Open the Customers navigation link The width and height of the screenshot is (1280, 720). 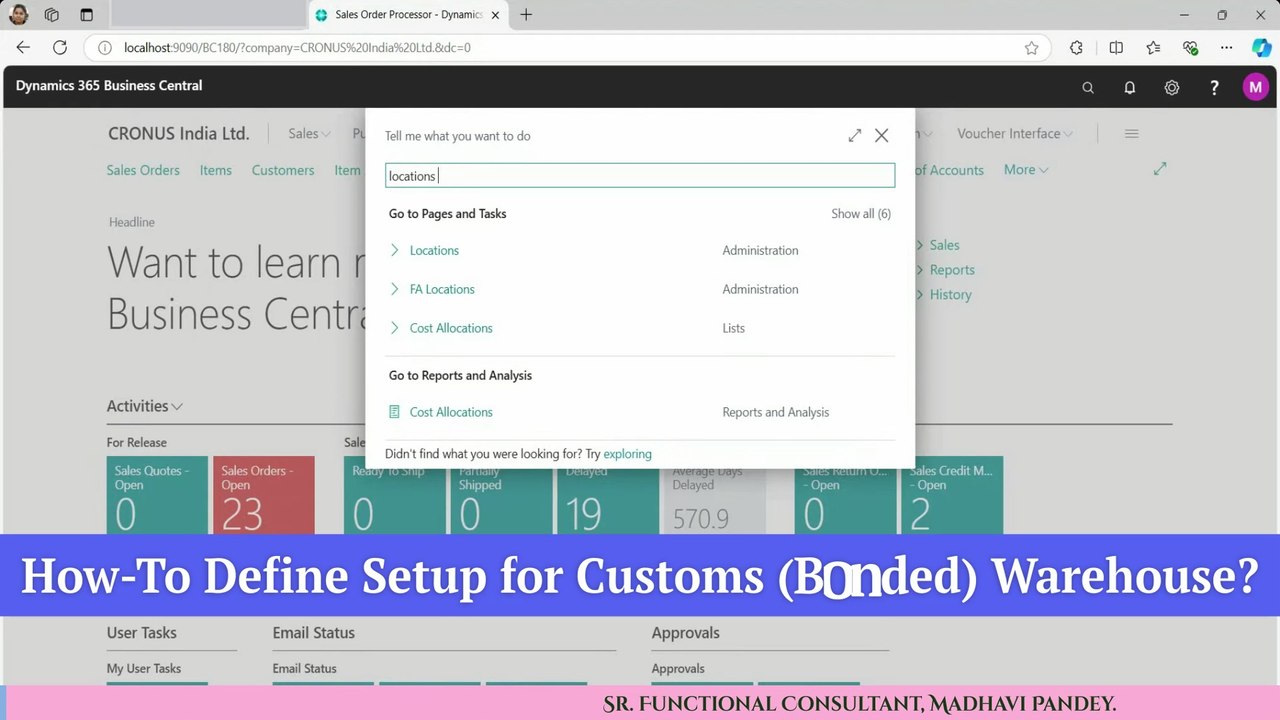pyautogui.click(x=283, y=170)
